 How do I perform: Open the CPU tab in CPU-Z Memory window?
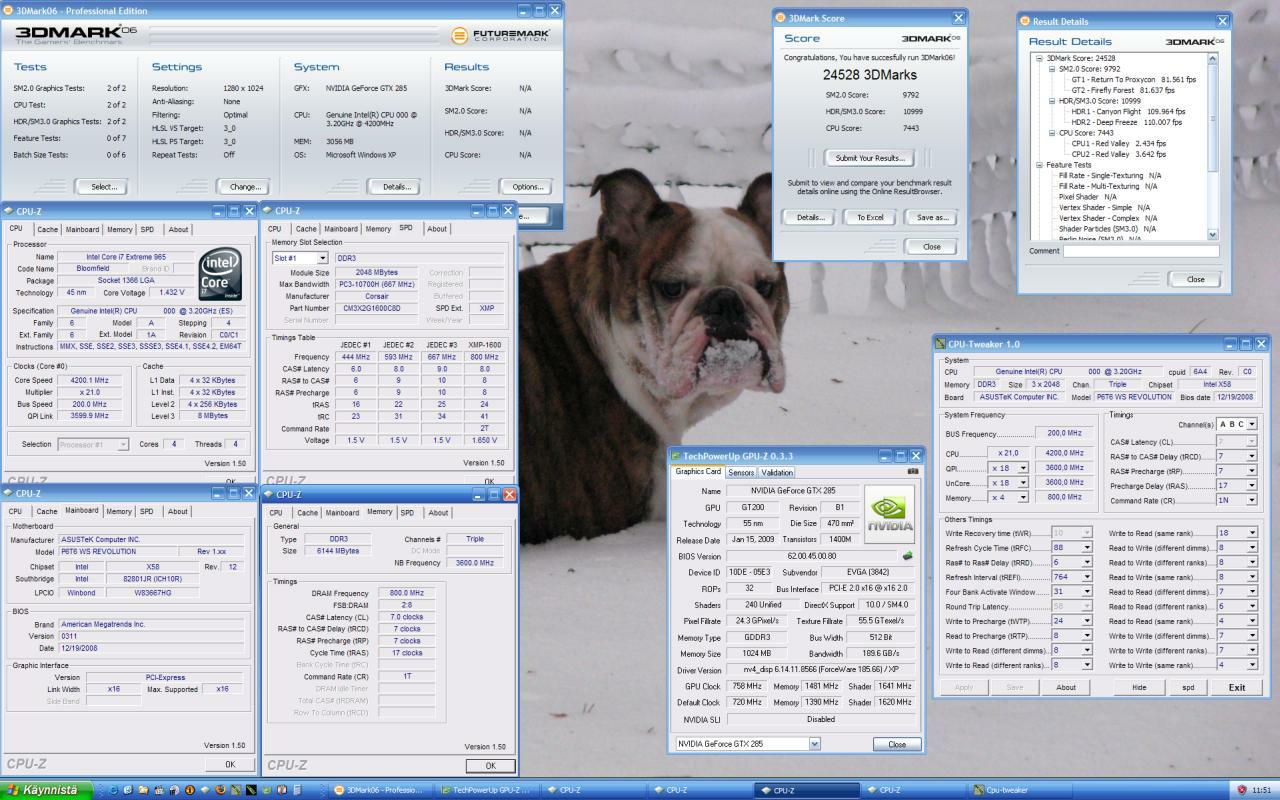pyautogui.click(x=276, y=512)
